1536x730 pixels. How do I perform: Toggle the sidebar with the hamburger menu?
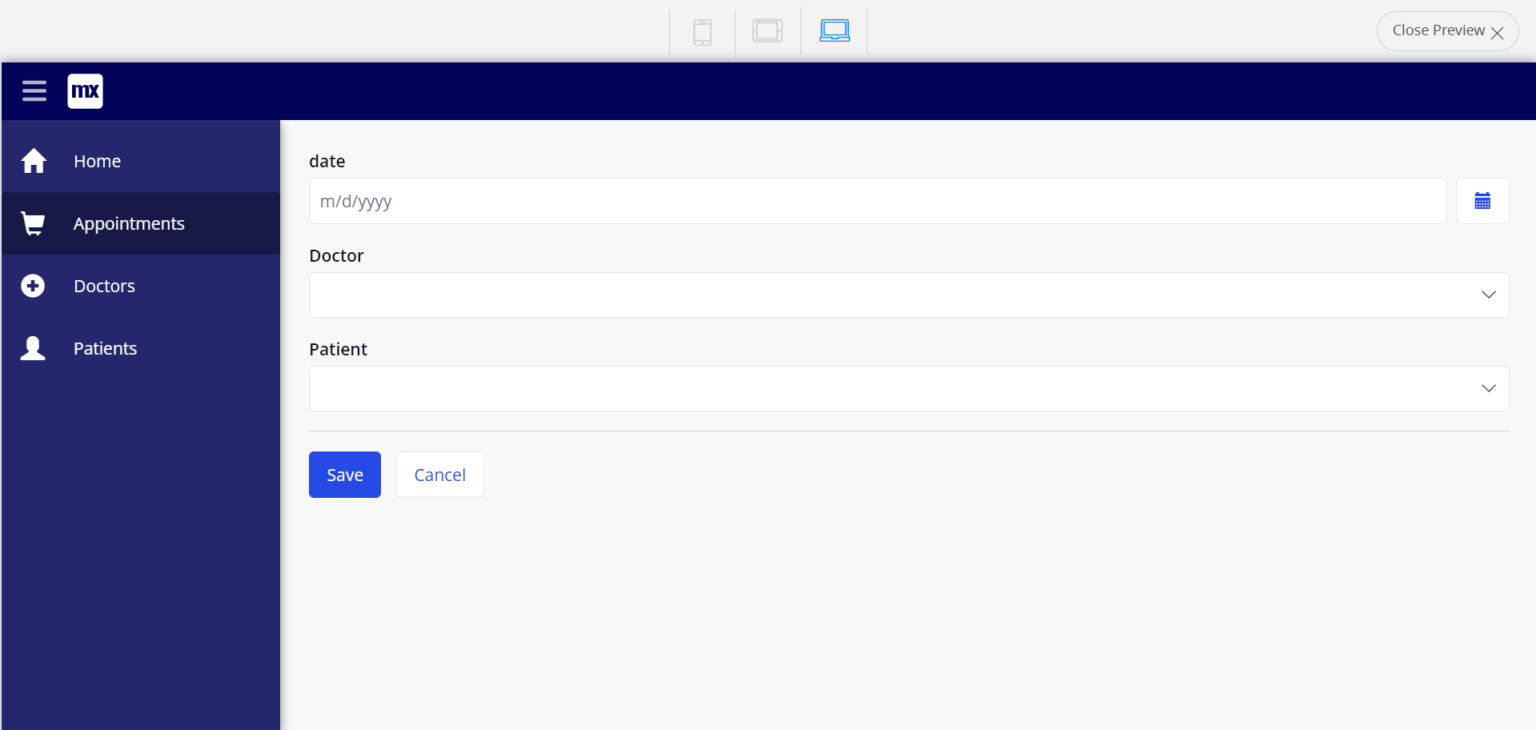(x=34, y=91)
